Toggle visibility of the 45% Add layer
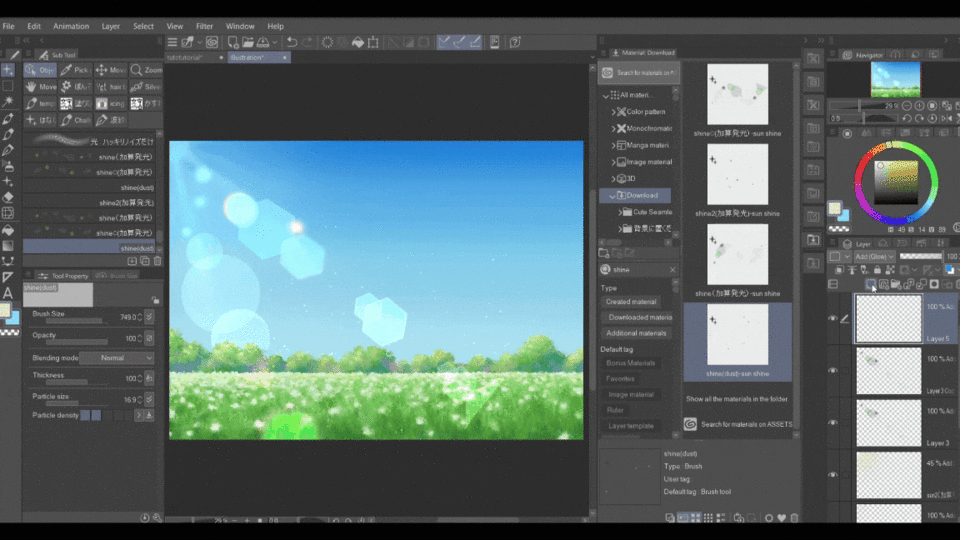This screenshot has width=960, height=540. pyautogui.click(x=833, y=474)
